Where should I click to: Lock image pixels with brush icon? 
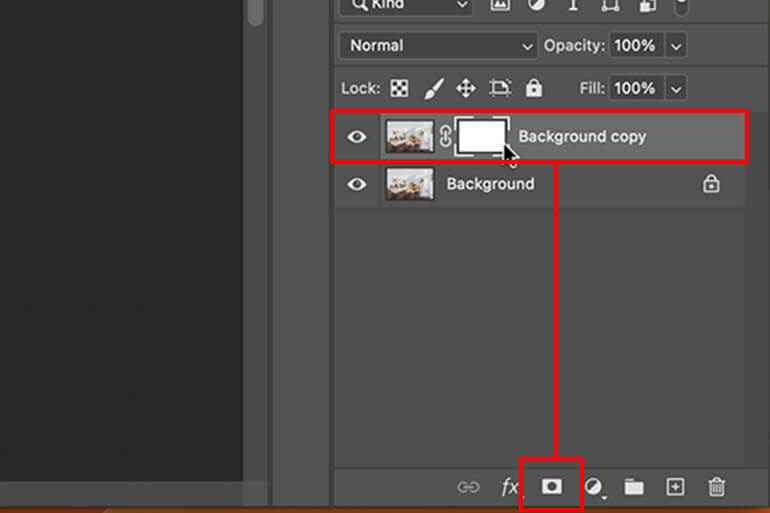[434, 89]
